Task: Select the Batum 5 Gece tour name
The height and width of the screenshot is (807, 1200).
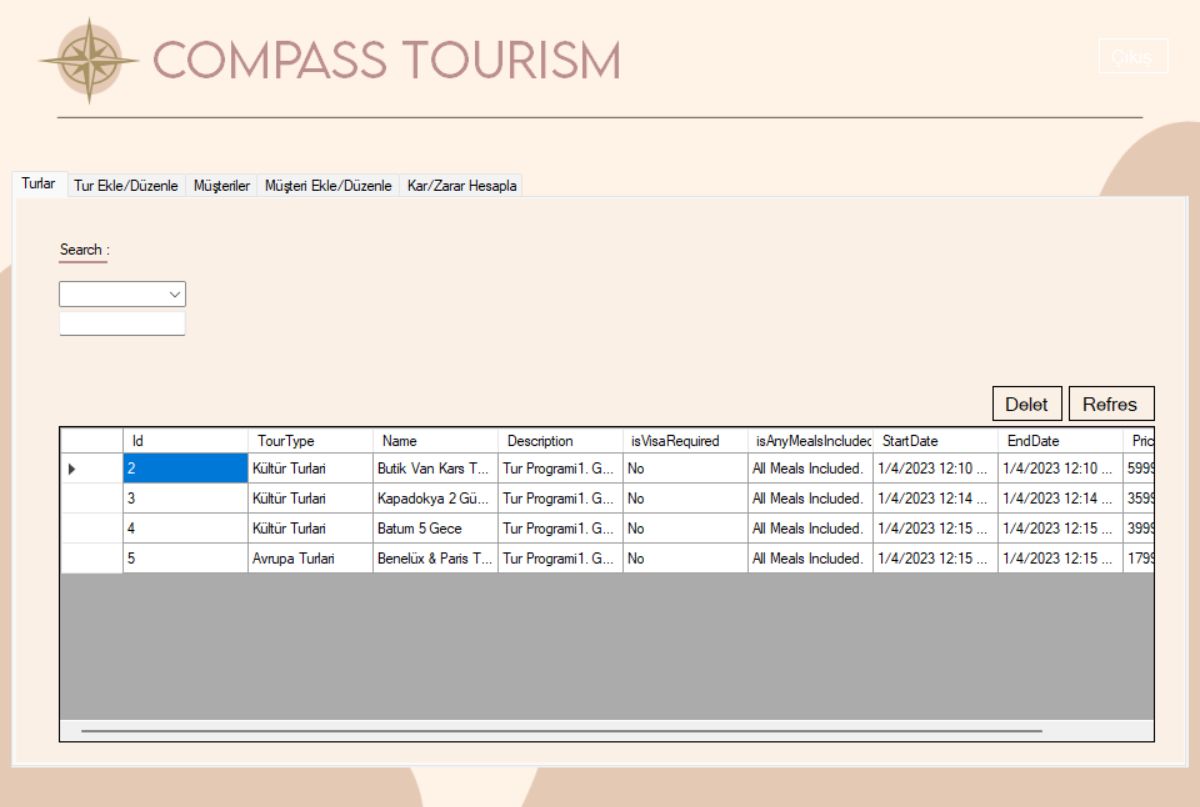Action: [435, 528]
